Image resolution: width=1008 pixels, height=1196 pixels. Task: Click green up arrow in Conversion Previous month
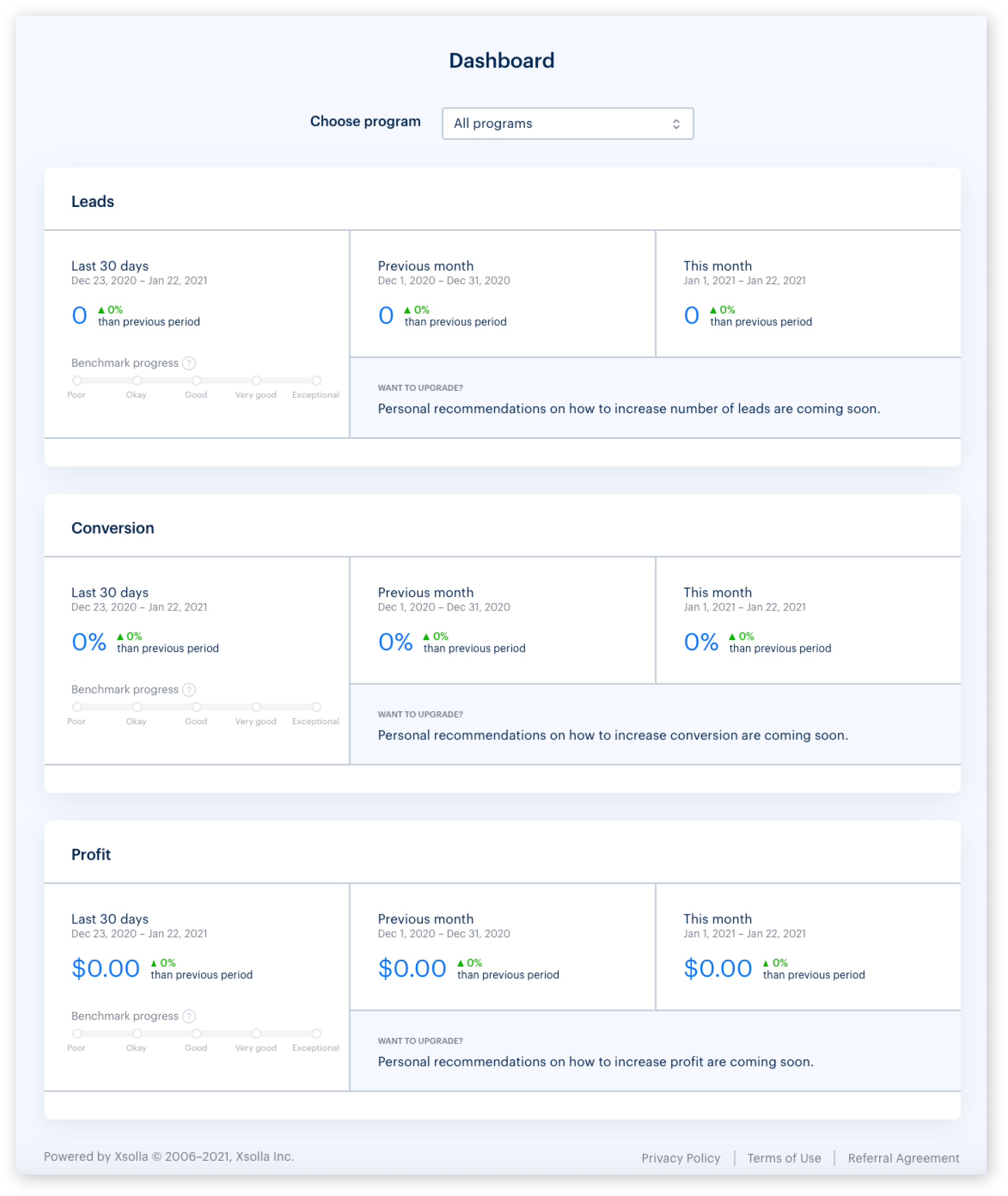pos(426,637)
